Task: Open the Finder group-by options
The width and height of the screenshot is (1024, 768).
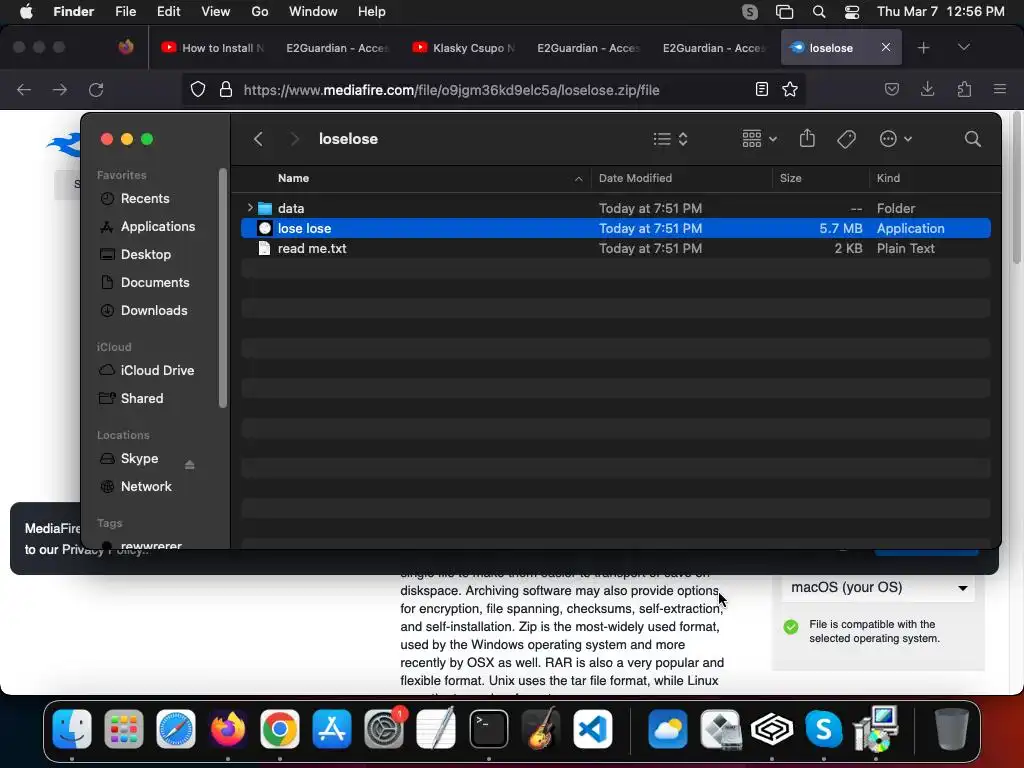Action: pos(759,139)
